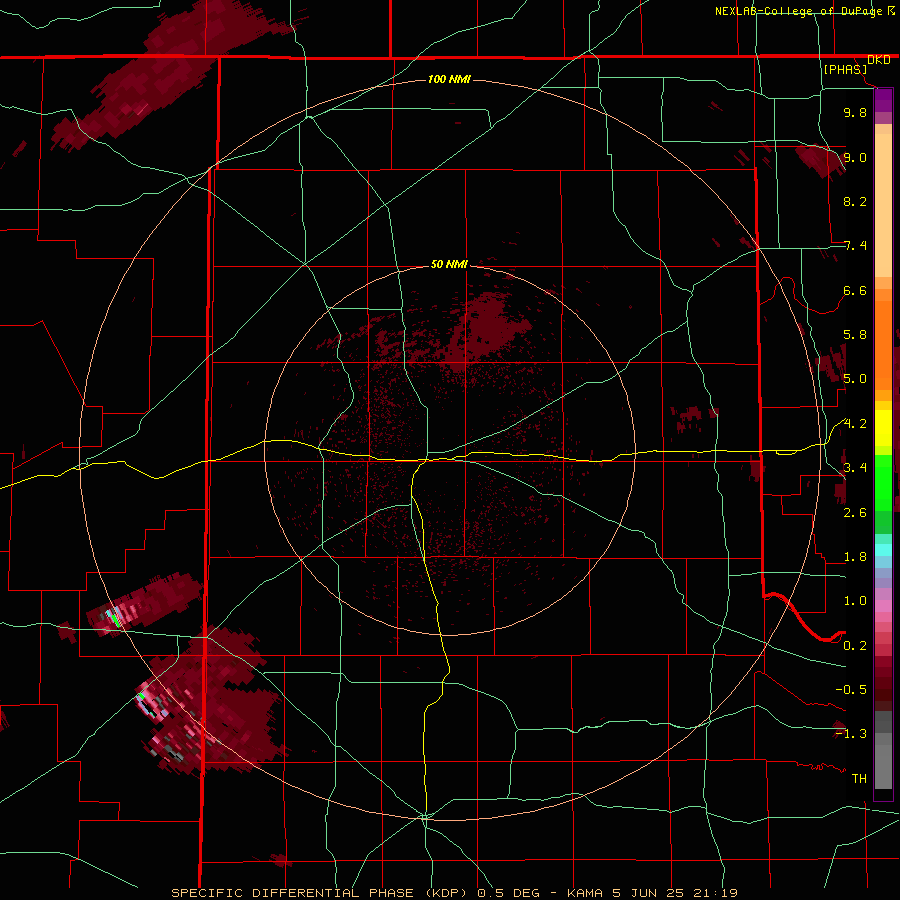Pick the gray band at the scale bottom
The width and height of the screenshot is (900, 900).
tap(883, 766)
